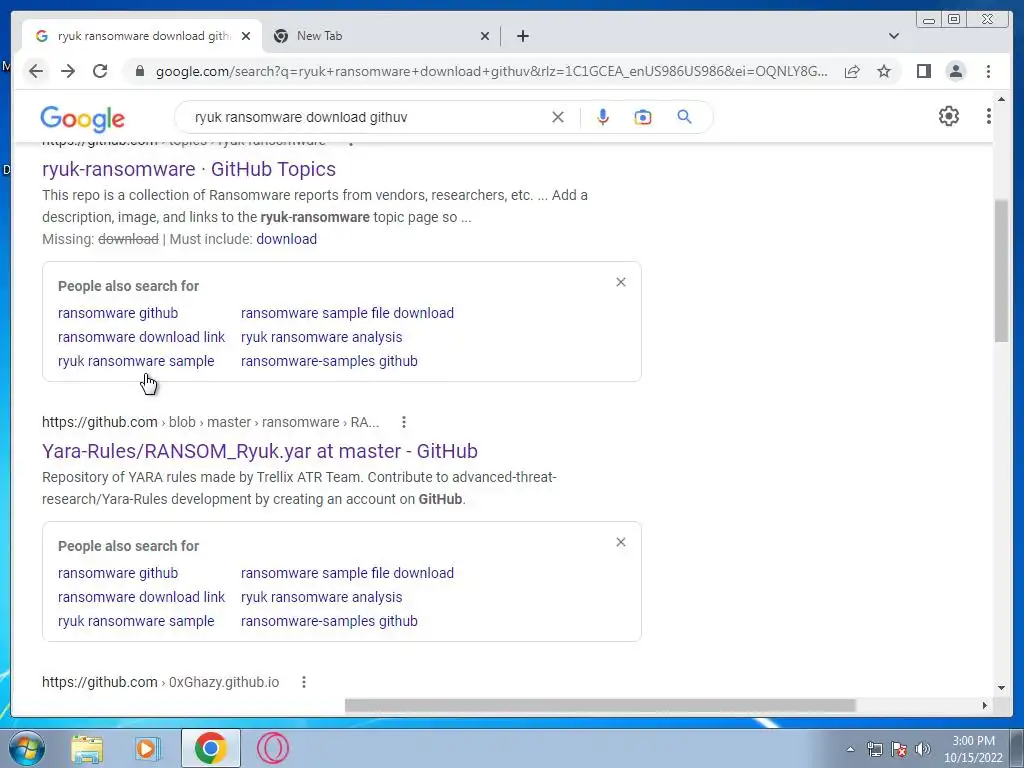Open ryuk-ransomware GitHub Topics result

[189, 169]
